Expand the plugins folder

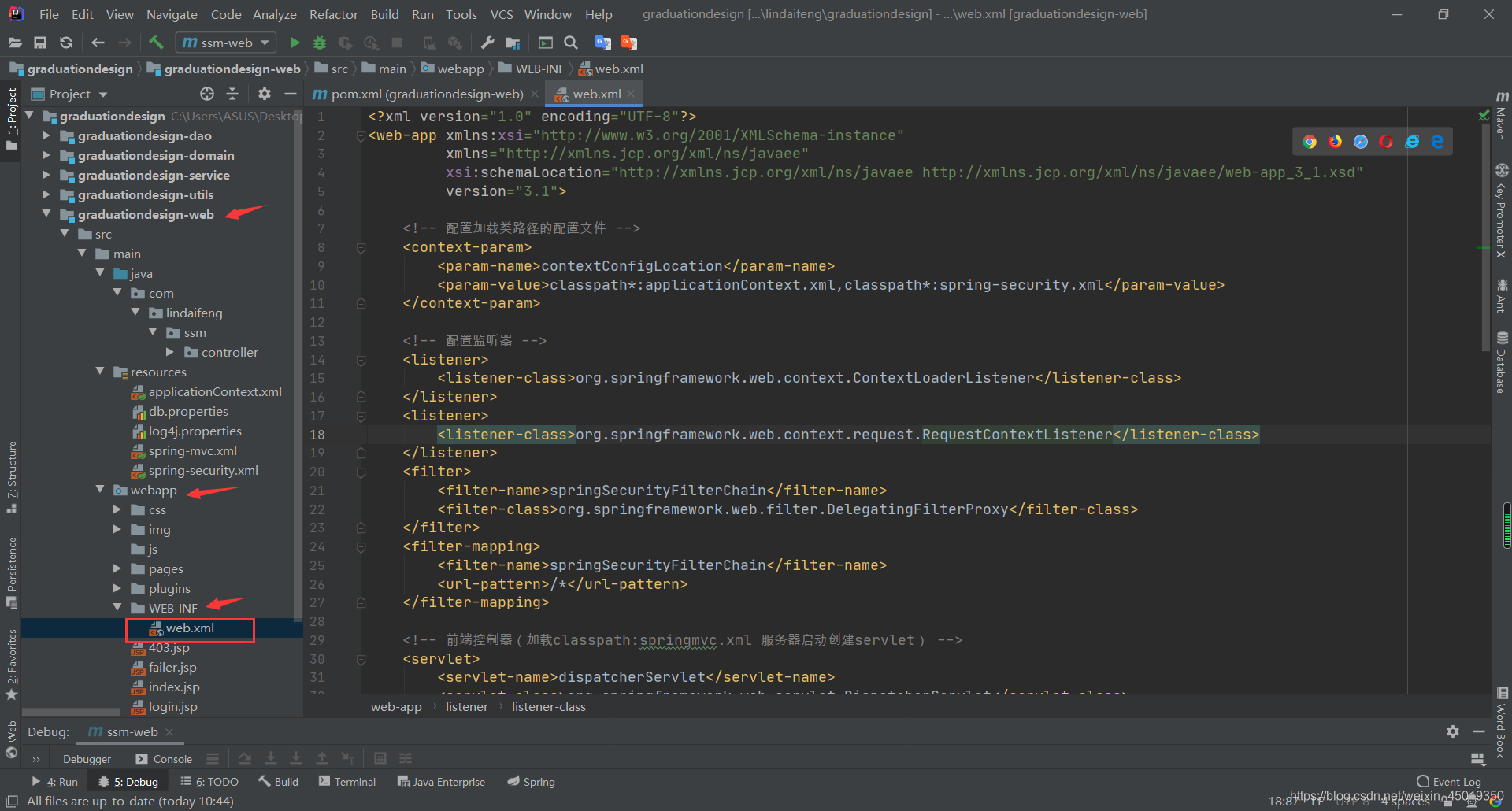click(x=117, y=588)
